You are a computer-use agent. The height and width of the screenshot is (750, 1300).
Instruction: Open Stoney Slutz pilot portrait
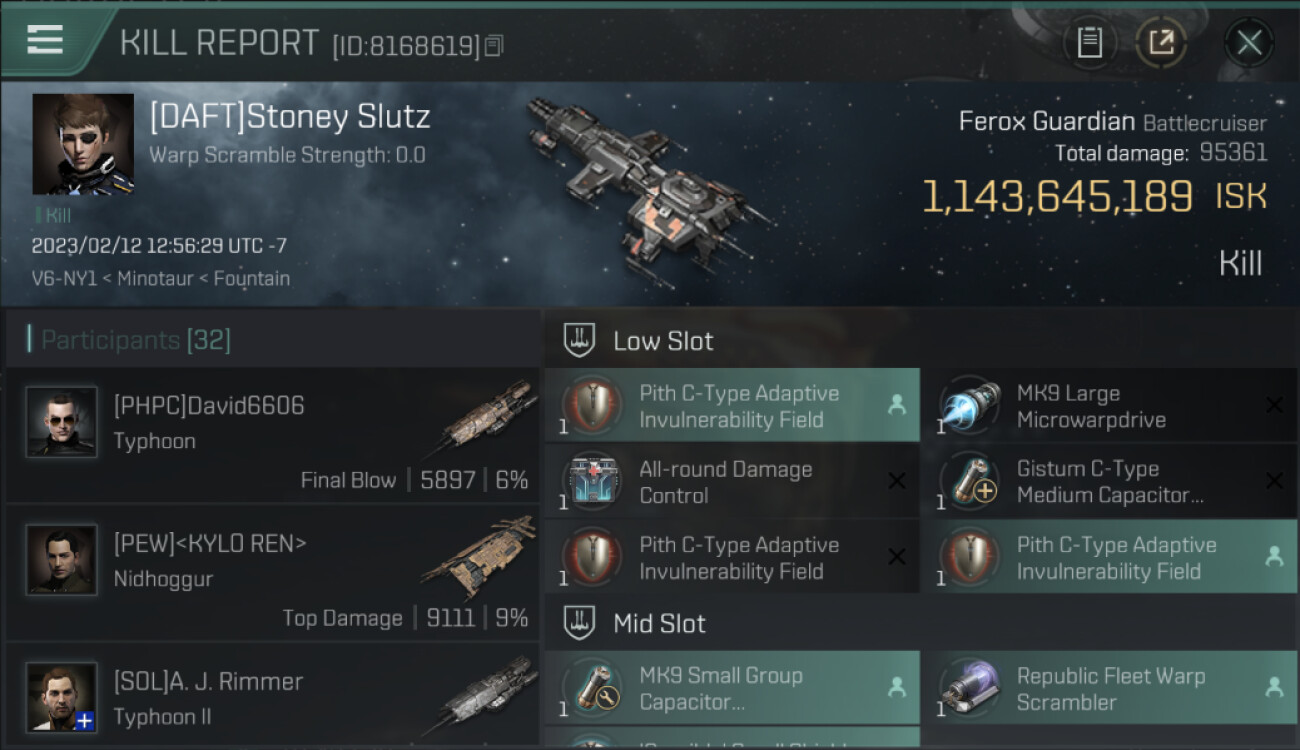coord(83,144)
